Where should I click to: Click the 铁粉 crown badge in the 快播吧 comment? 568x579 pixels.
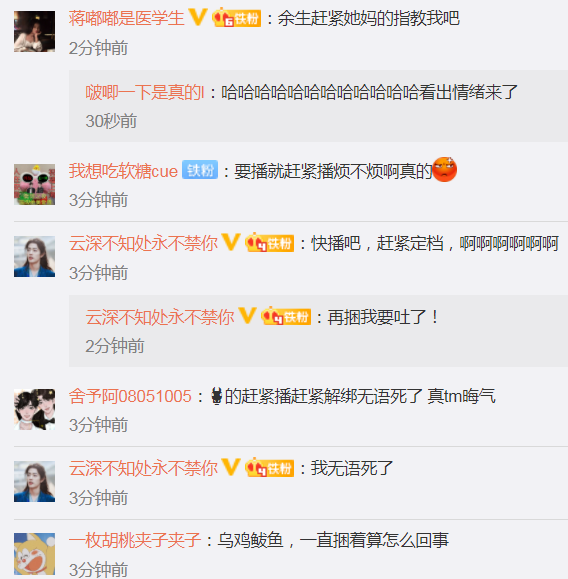(269, 243)
